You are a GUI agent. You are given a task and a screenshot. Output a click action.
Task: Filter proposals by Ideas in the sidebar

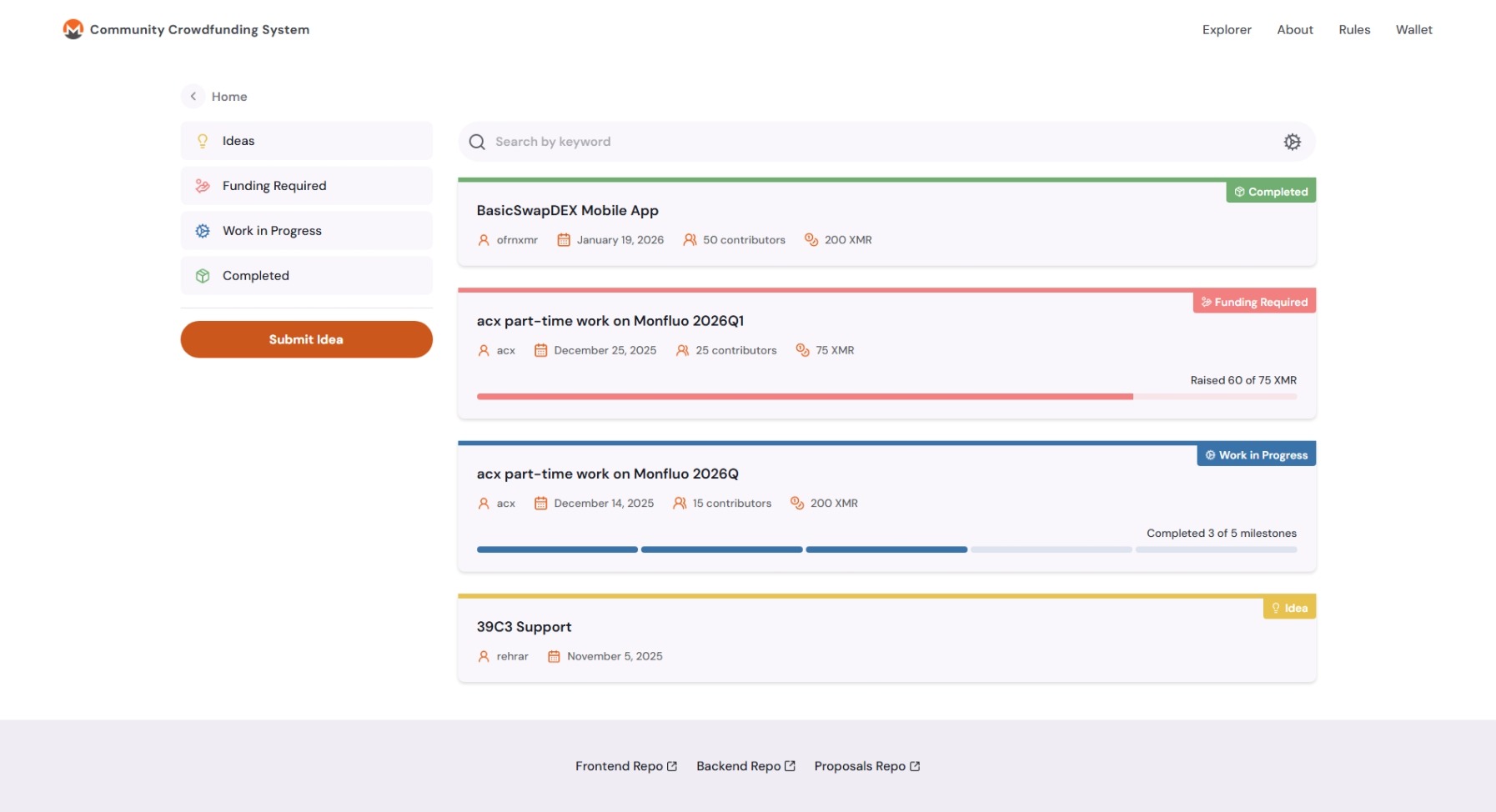pyautogui.click(x=307, y=141)
